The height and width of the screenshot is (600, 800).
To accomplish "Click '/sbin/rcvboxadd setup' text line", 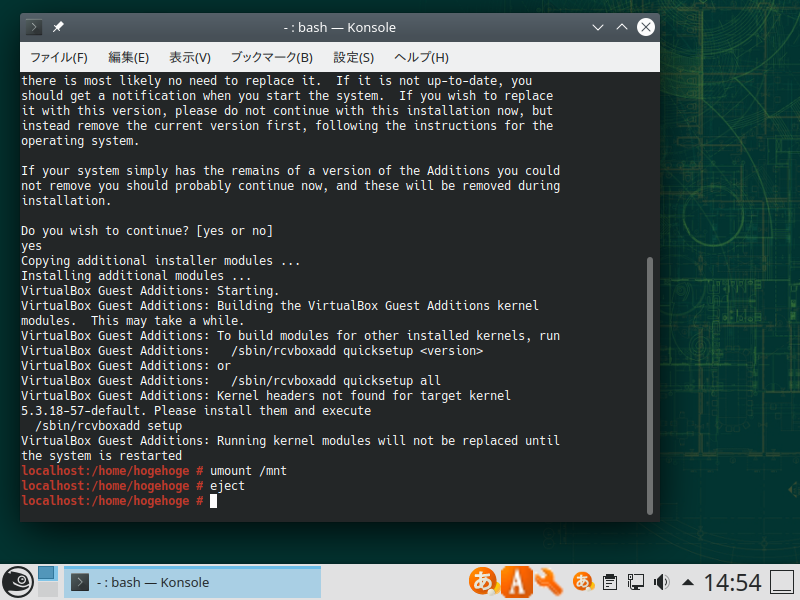I will click(x=108, y=426).
